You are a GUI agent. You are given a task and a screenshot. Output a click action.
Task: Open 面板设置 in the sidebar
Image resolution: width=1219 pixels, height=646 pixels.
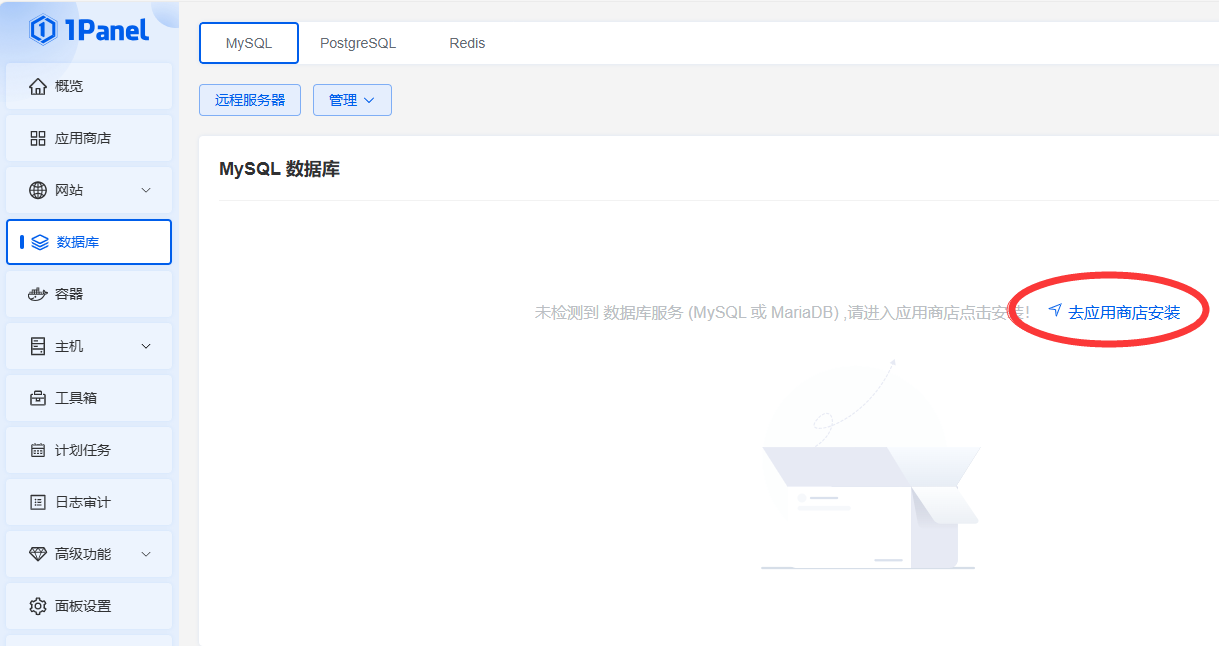coord(89,606)
